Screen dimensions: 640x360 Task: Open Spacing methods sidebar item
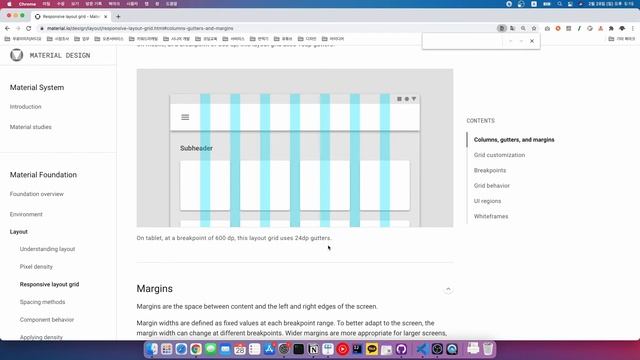click(42, 302)
